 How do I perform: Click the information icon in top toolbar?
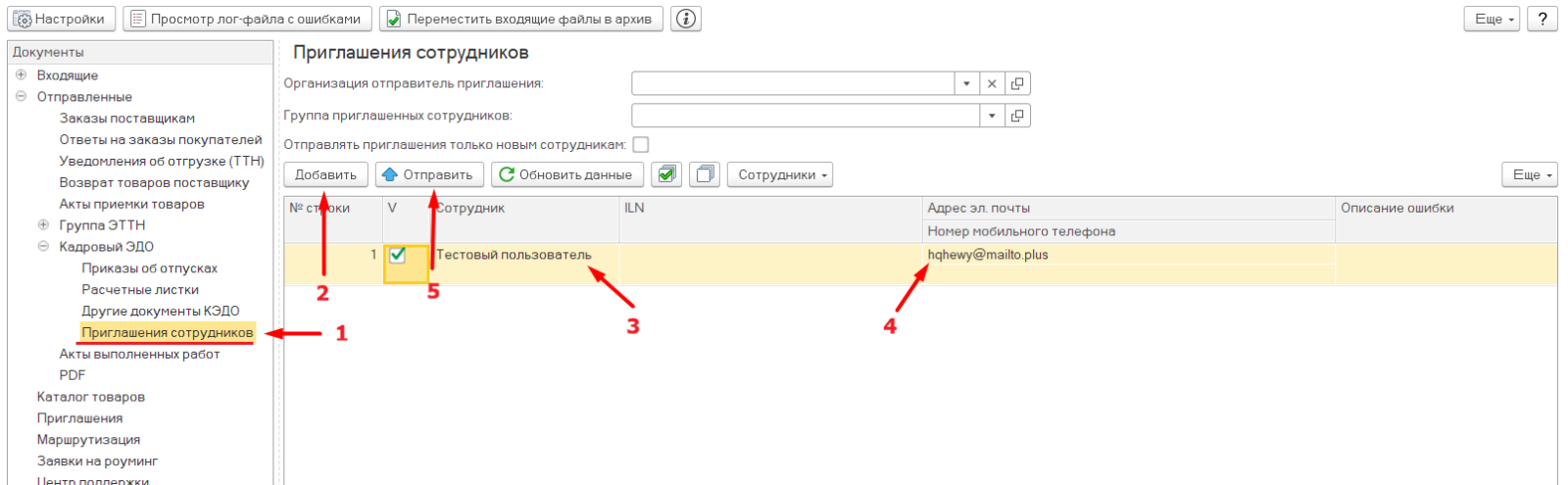pos(687,19)
